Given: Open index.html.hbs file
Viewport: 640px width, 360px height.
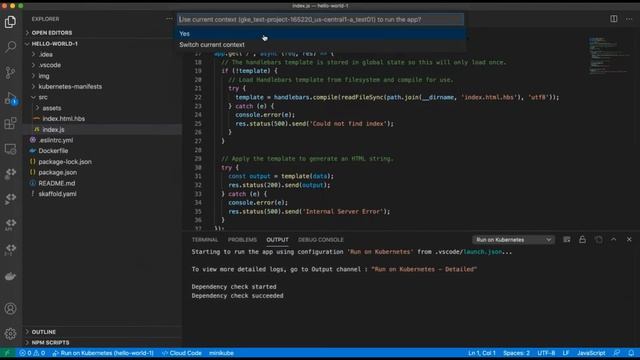Looking at the screenshot, I should [102, 119].
